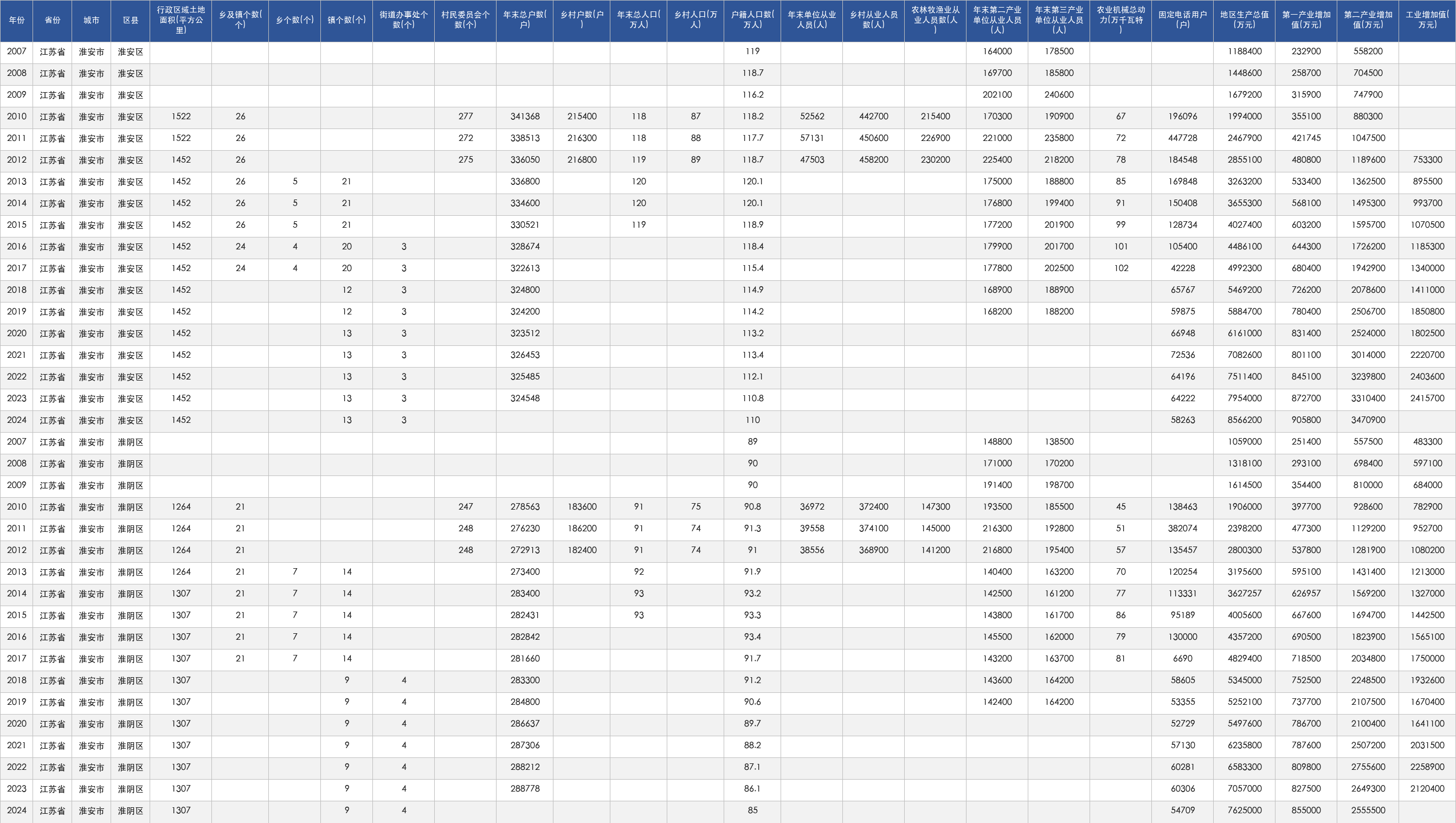
Task: Click the 农业机械总动力 header cell
Action: (1121, 21)
